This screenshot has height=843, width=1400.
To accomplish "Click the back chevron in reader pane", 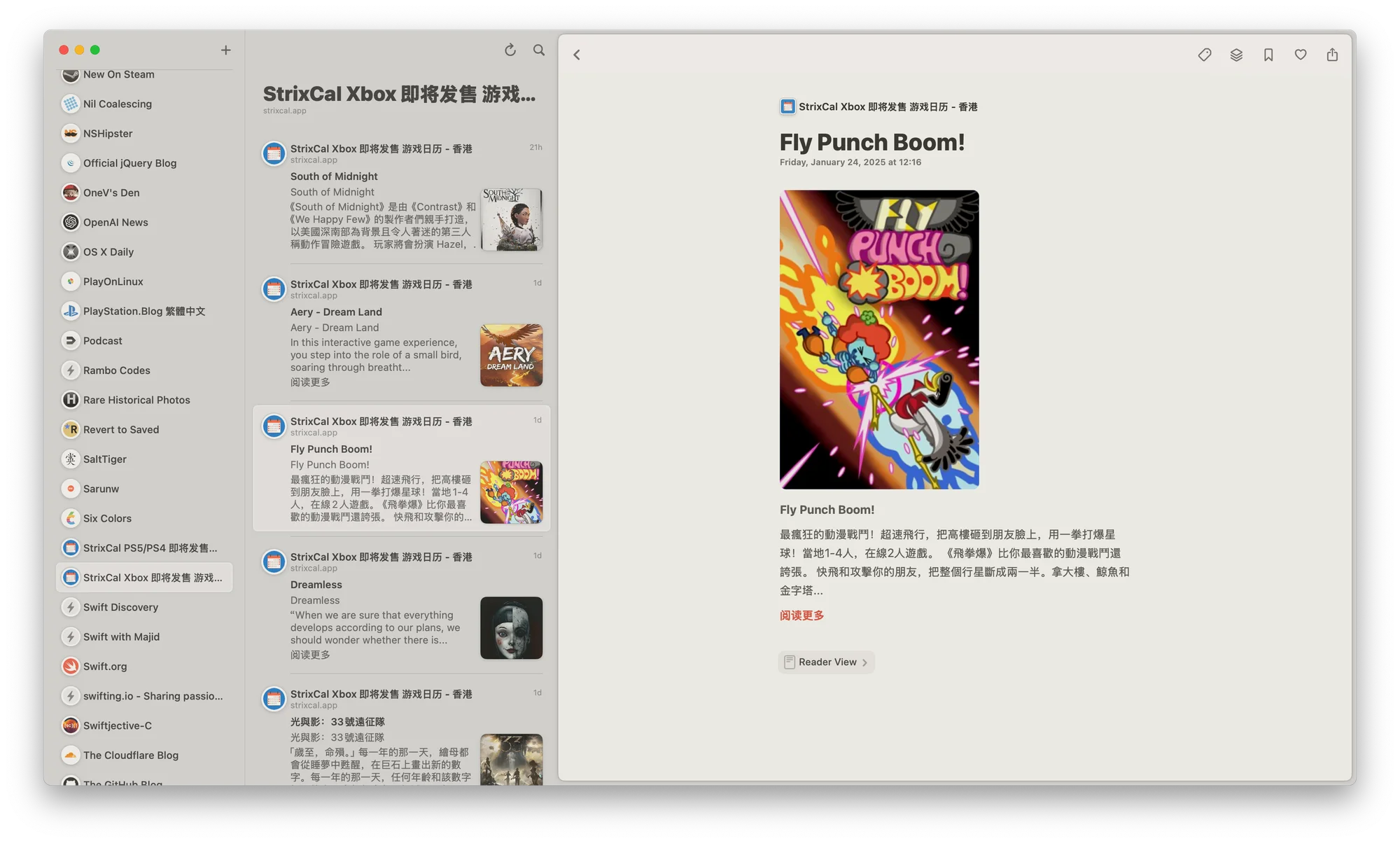I will pyautogui.click(x=577, y=55).
